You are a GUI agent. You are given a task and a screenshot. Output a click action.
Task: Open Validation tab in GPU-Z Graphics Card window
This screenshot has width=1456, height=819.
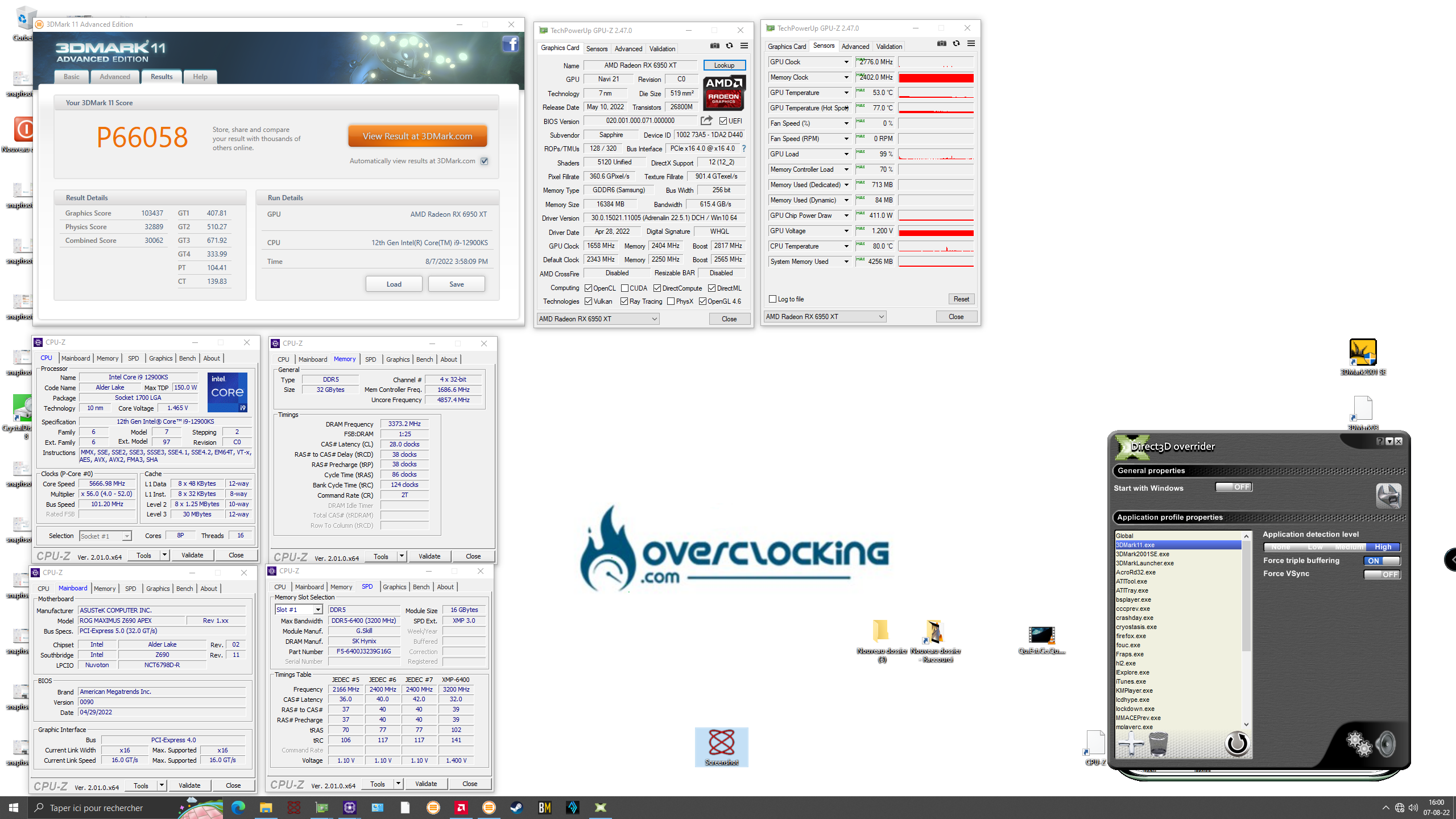tap(663, 49)
